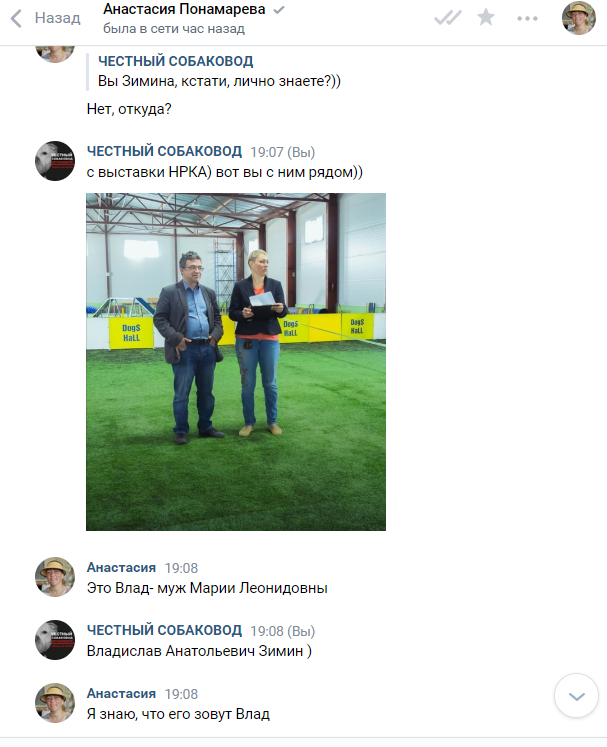Open Анастасия name above 'Это Влад' message
This screenshot has height=747, width=607.
pyautogui.click(x=121, y=567)
